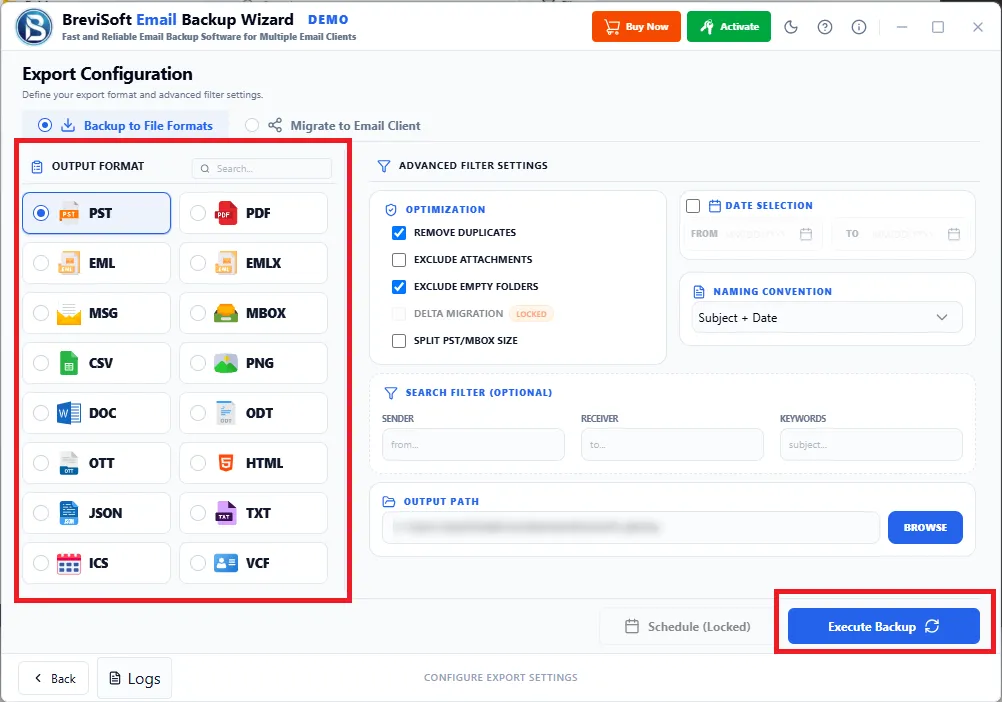Click the VCF contact card icon
1002x702 pixels.
[226, 563]
